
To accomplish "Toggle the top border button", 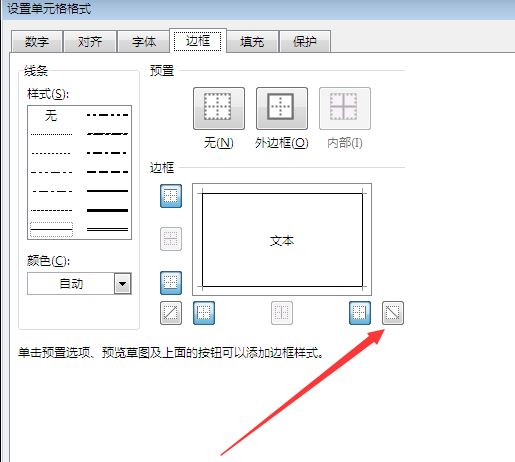I will [171, 196].
